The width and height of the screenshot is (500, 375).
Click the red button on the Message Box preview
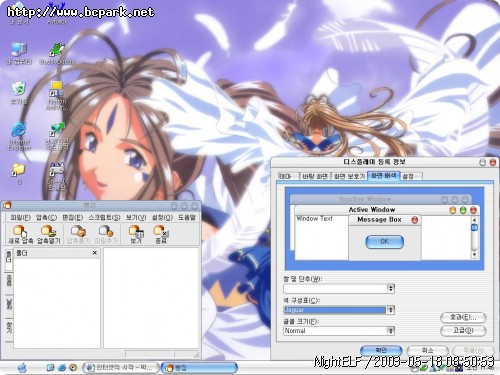(415, 220)
